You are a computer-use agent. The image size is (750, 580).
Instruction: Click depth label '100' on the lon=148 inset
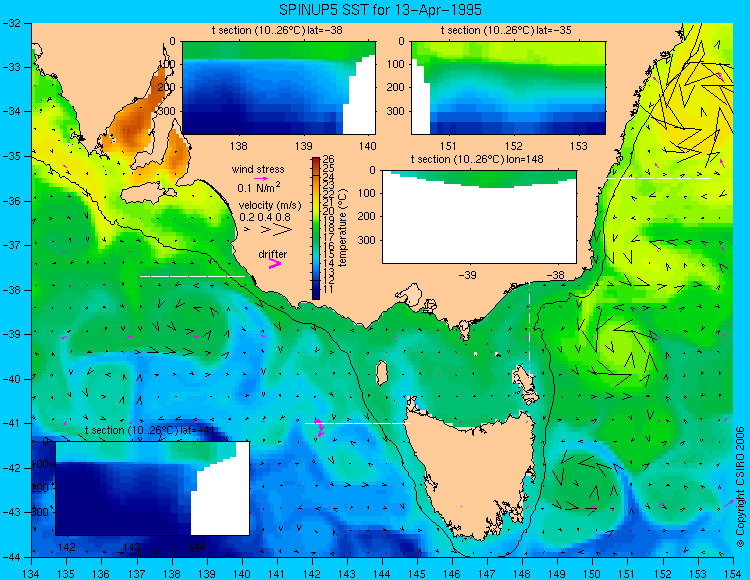367,193
